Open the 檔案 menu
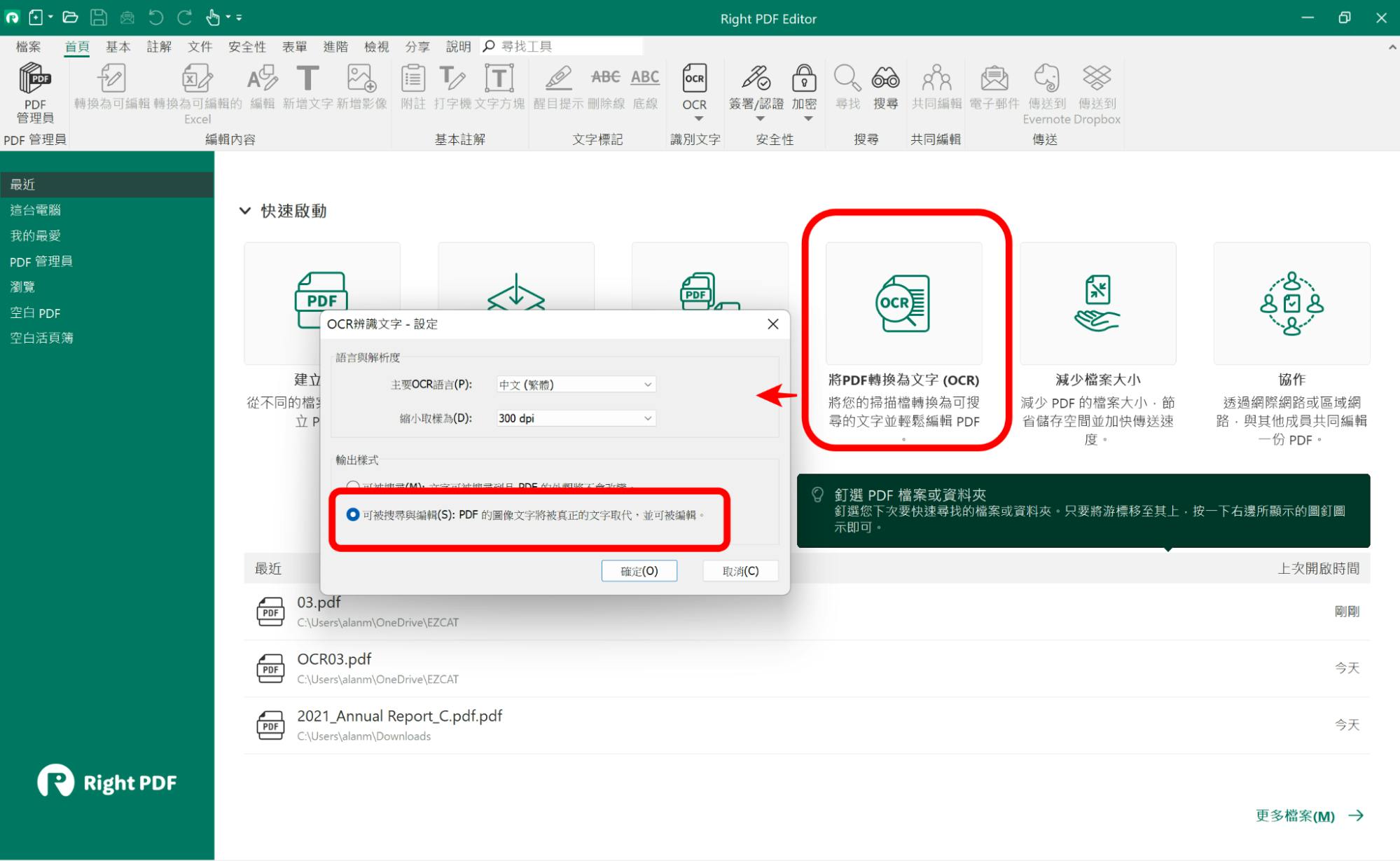This screenshot has height=861, width=1400. [x=28, y=47]
